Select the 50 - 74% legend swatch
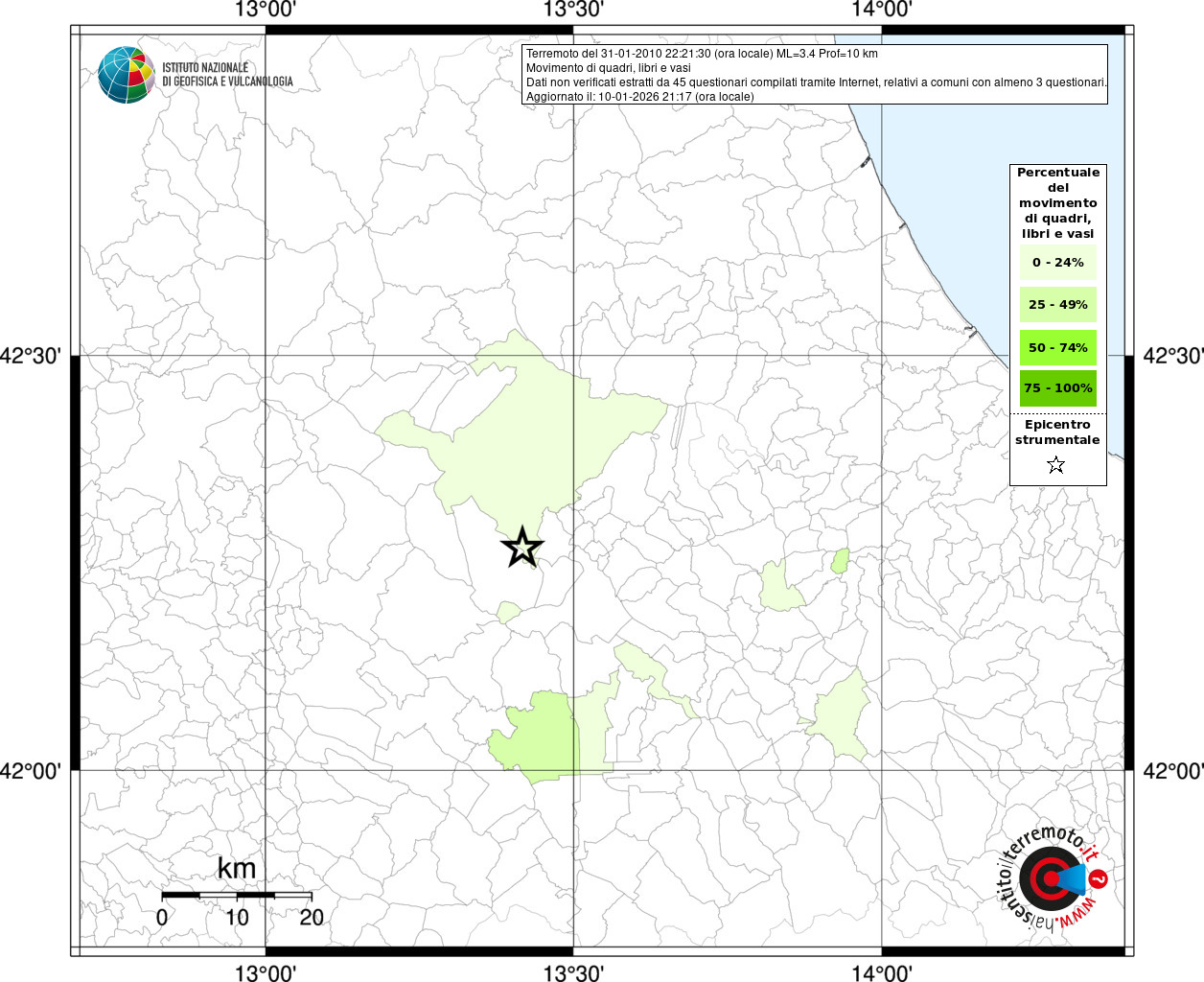The height and width of the screenshot is (982, 1204). coord(1058,347)
